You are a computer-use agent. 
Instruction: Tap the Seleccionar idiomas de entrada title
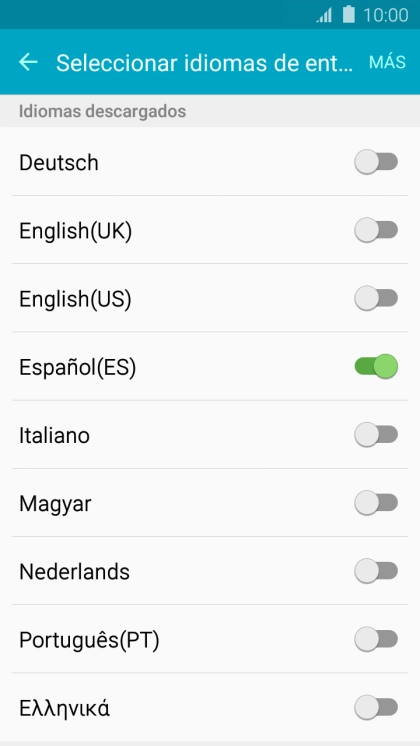205,63
